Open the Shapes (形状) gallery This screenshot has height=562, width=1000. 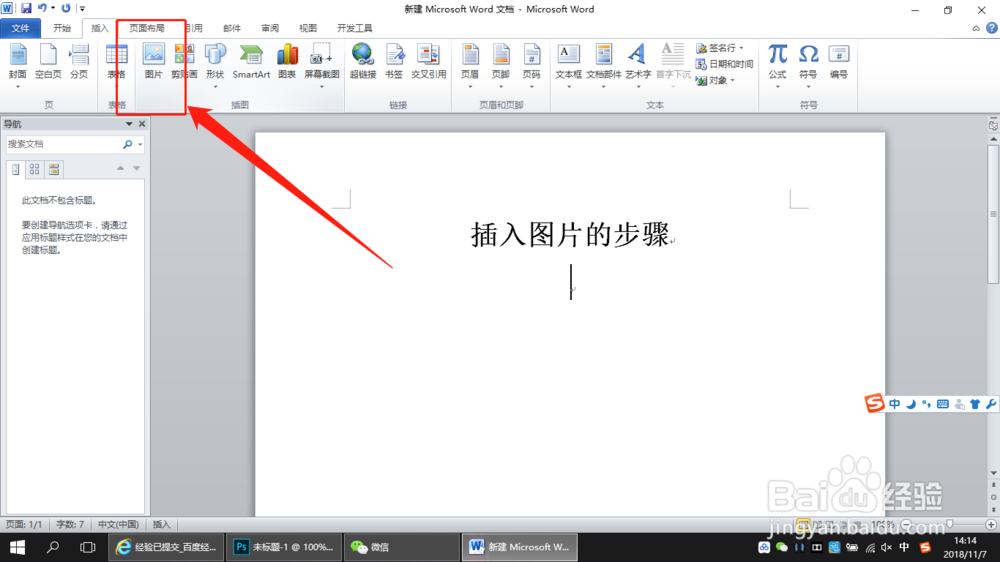point(215,66)
